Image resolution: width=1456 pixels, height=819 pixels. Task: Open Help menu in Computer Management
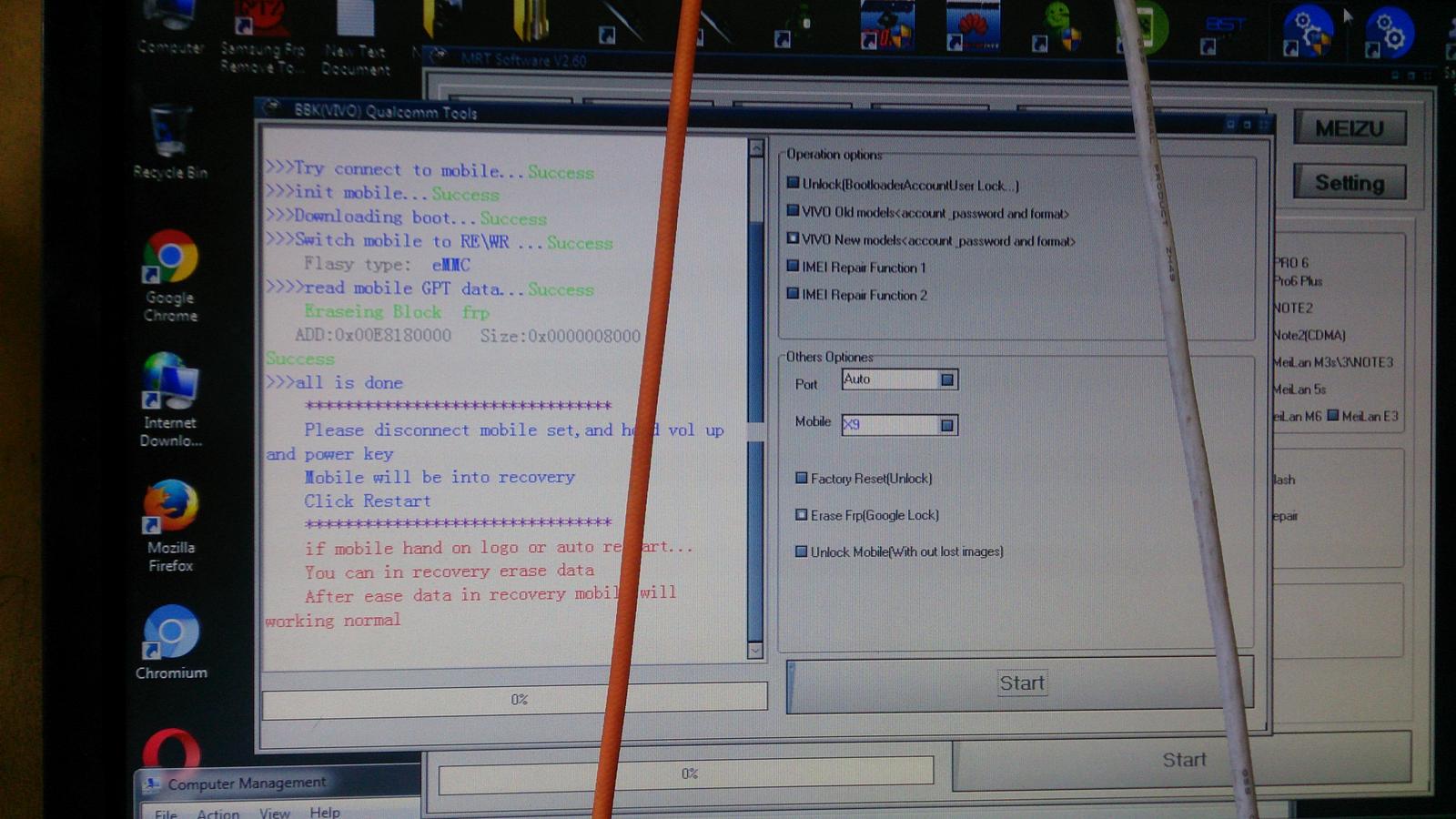tap(325, 812)
